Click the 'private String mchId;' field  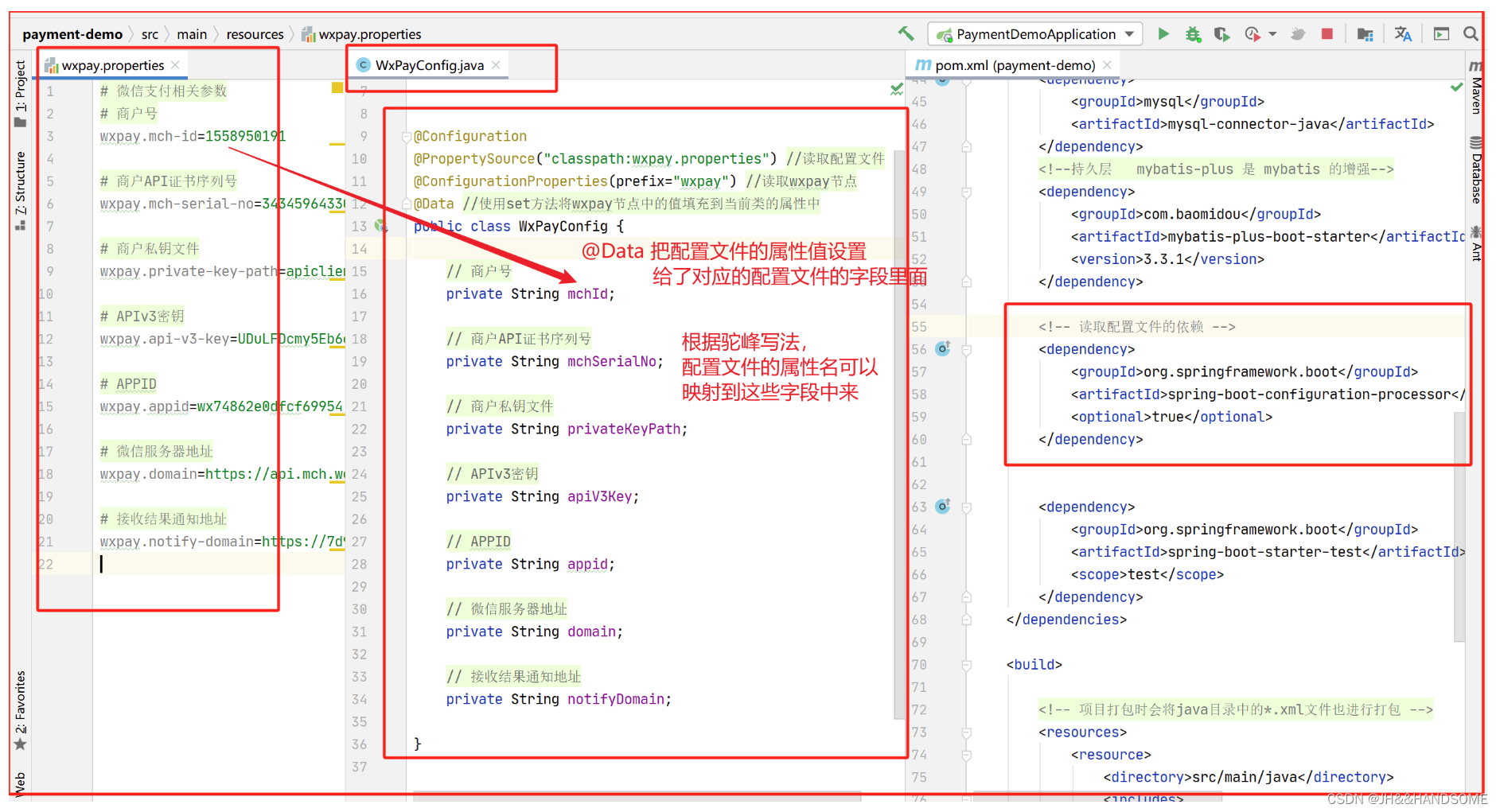tap(530, 294)
